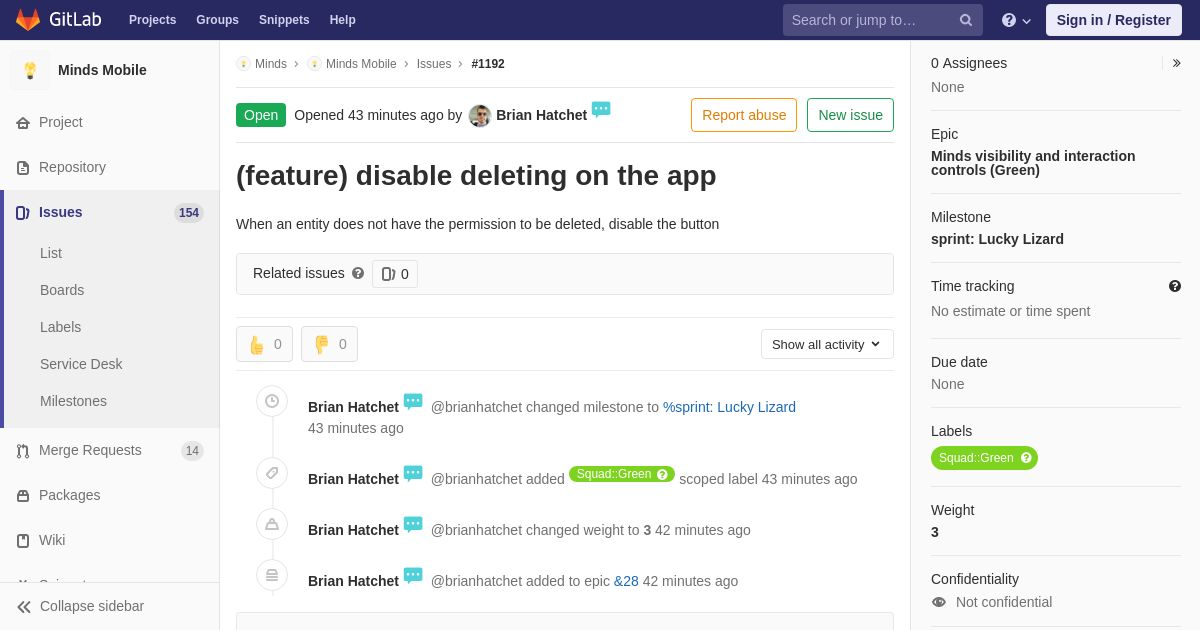This screenshot has height=630, width=1200.
Task: Click the related issues count badge
Action: click(395, 274)
